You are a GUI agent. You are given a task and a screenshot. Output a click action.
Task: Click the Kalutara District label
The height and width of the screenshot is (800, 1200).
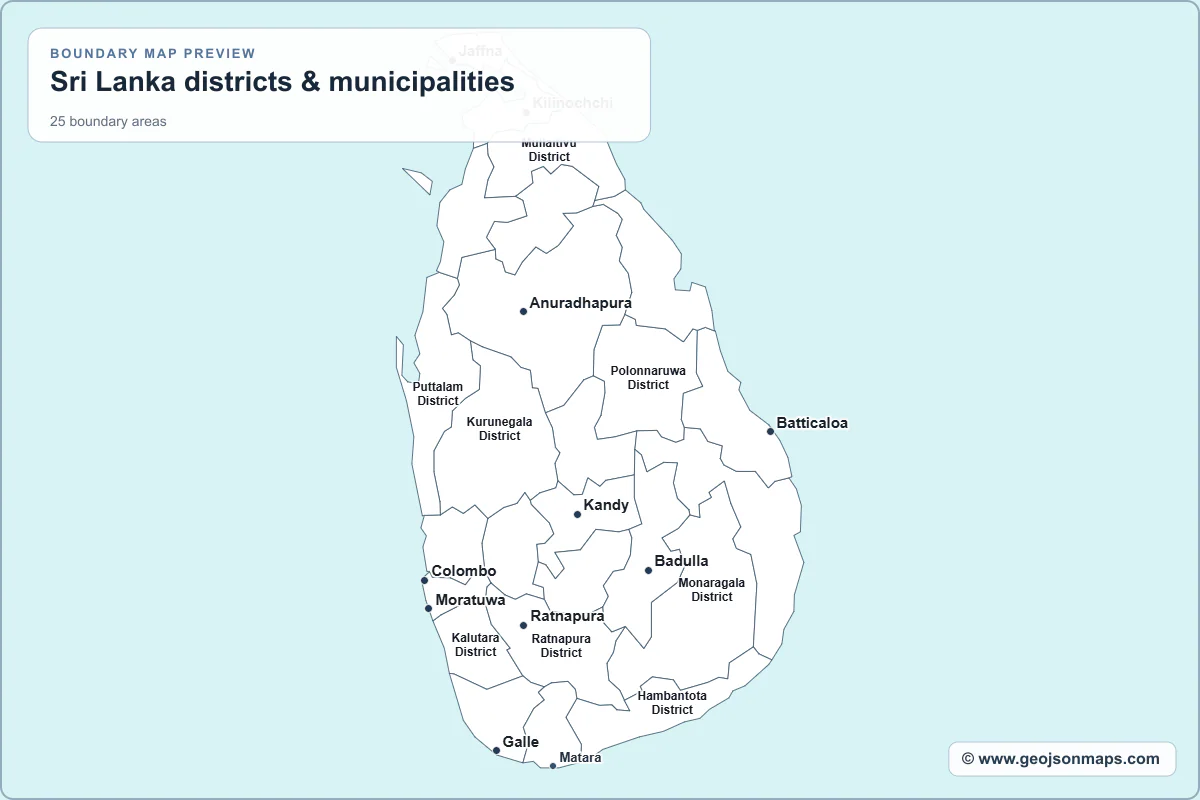pos(476,645)
